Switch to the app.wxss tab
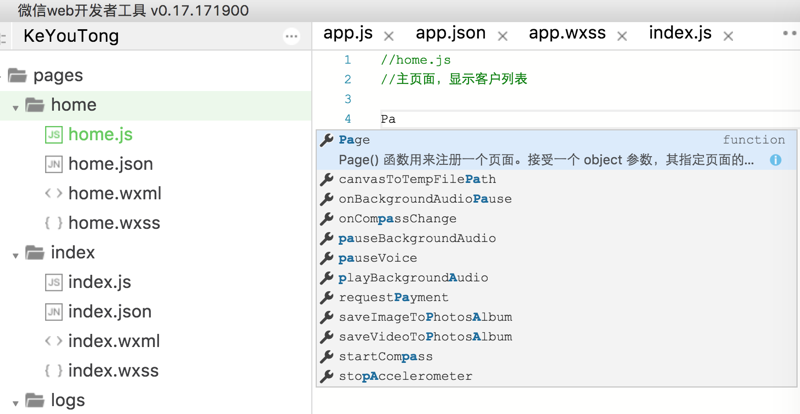The height and width of the screenshot is (414, 800). click(x=567, y=33)
